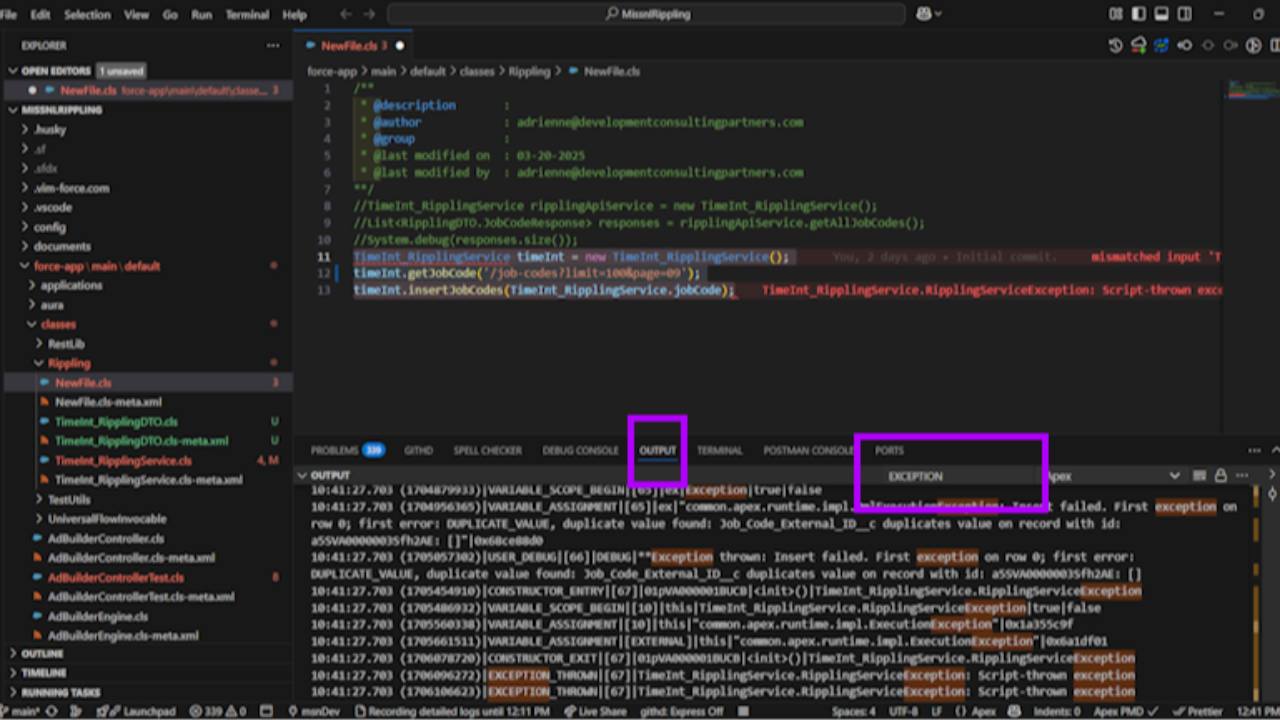Viewport: 1280px width, 720px height.
Task: Expand the TestUtils folder
Action: click(x=68, y=499)
